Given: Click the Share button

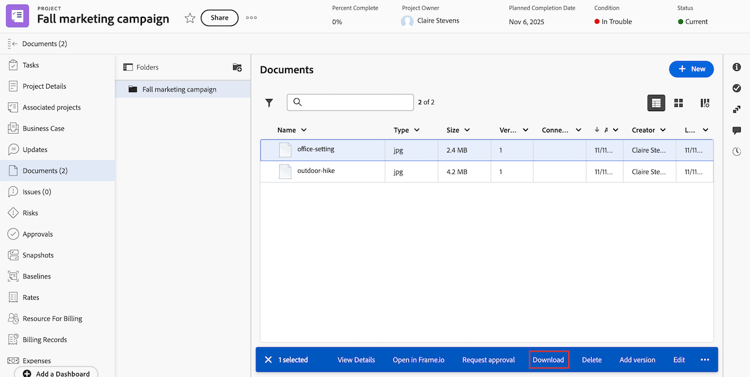Looking at the screenshot, I should tap(220, 18).
